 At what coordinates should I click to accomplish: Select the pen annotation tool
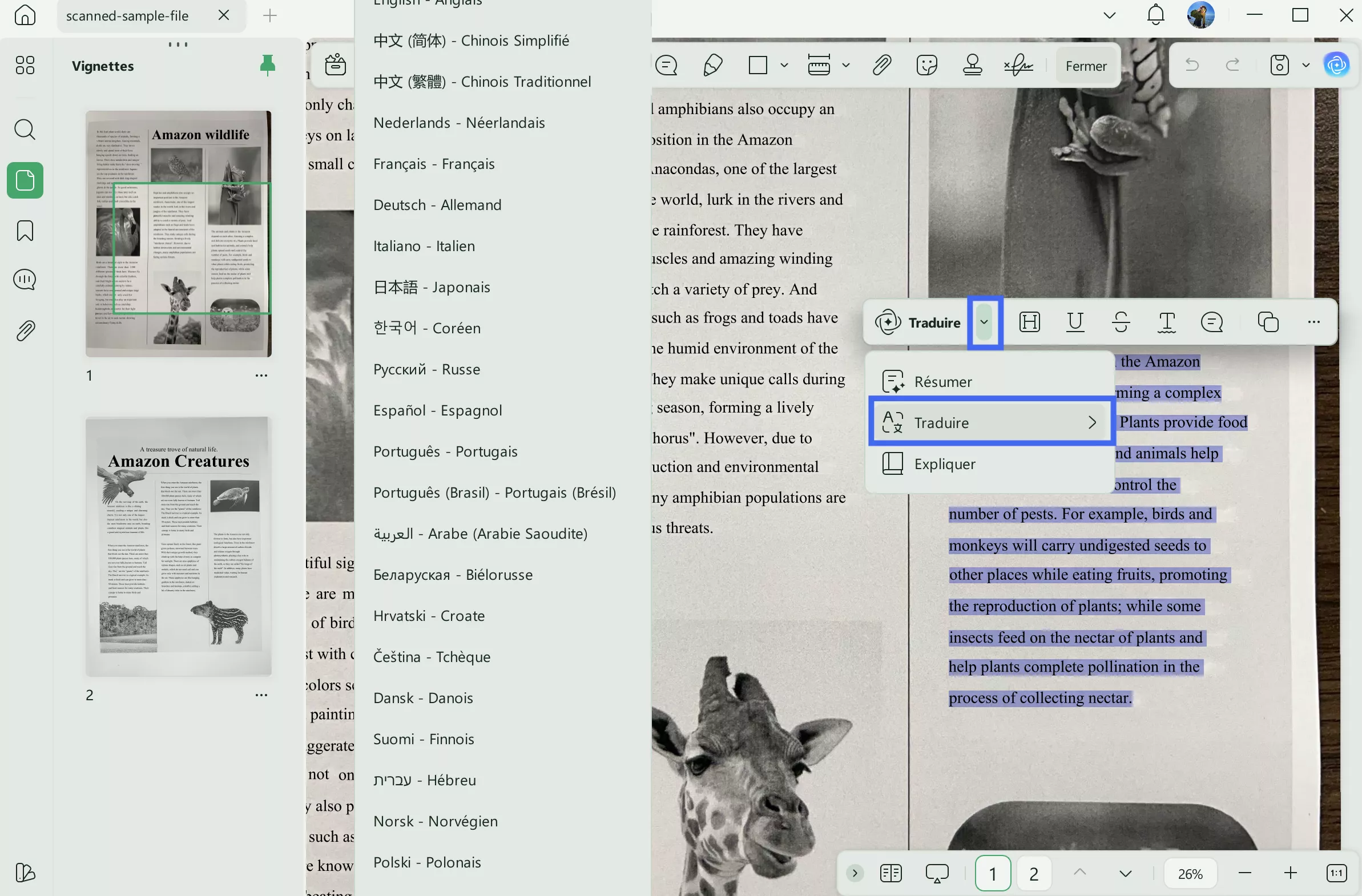click(712, 64)
